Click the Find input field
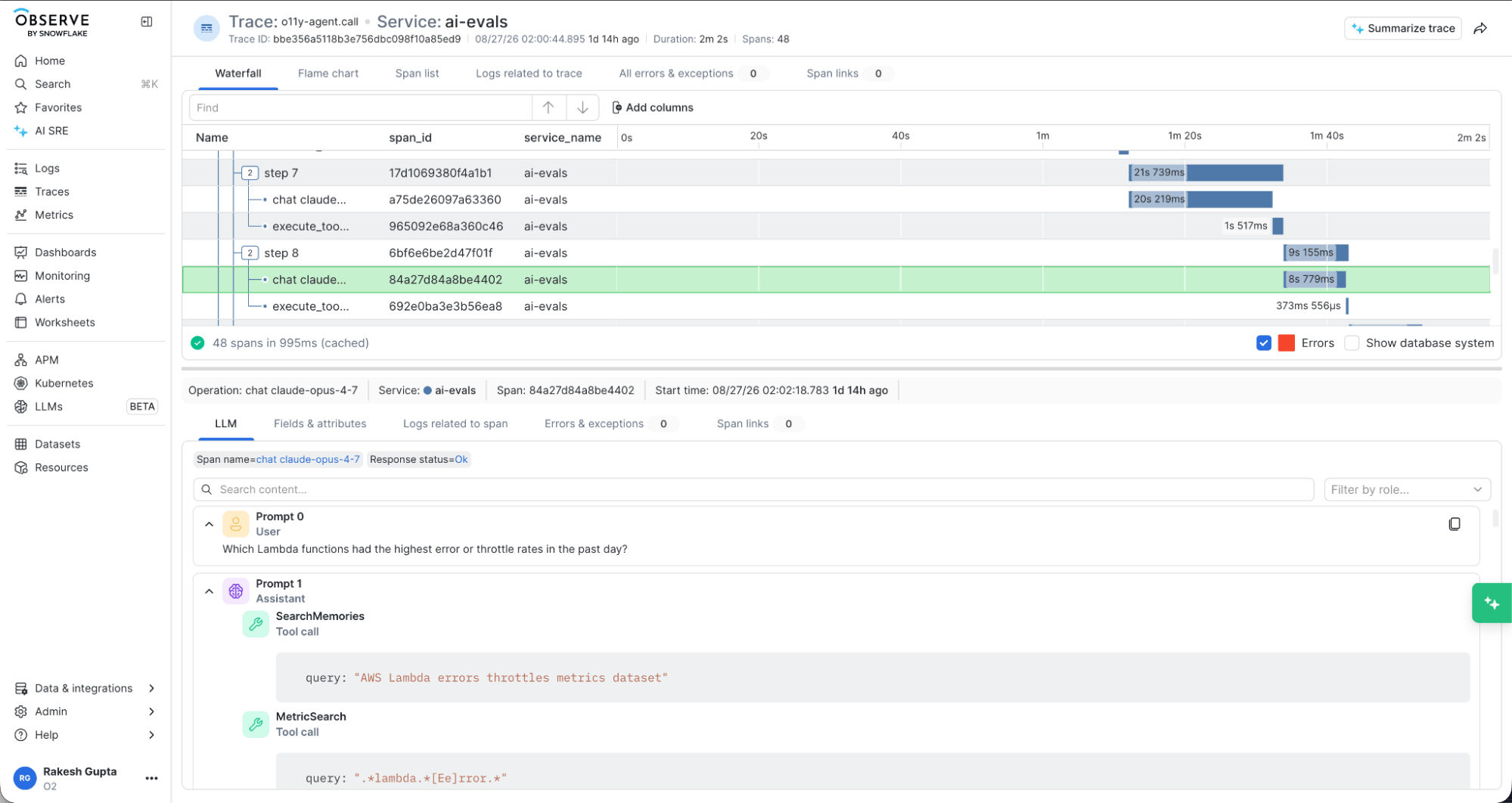 click(x=360, y=107)
